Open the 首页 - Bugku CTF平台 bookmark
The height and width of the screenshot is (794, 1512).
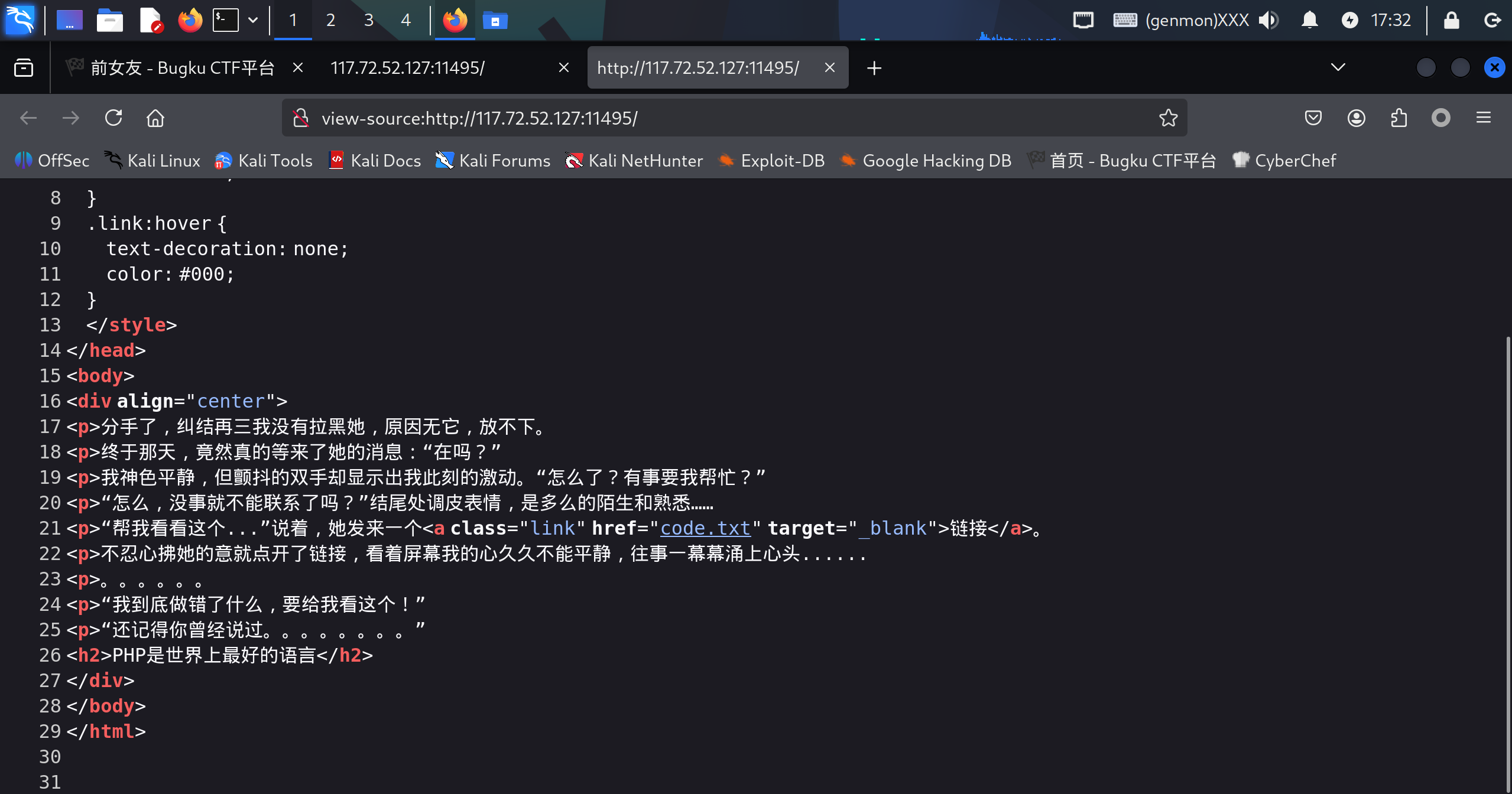[1121, 161]
